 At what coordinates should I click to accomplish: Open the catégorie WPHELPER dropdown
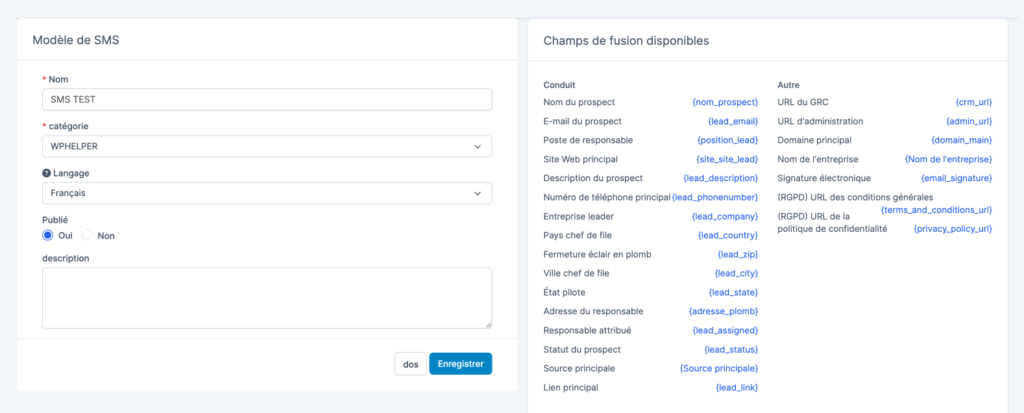click(x=267, y=146)
